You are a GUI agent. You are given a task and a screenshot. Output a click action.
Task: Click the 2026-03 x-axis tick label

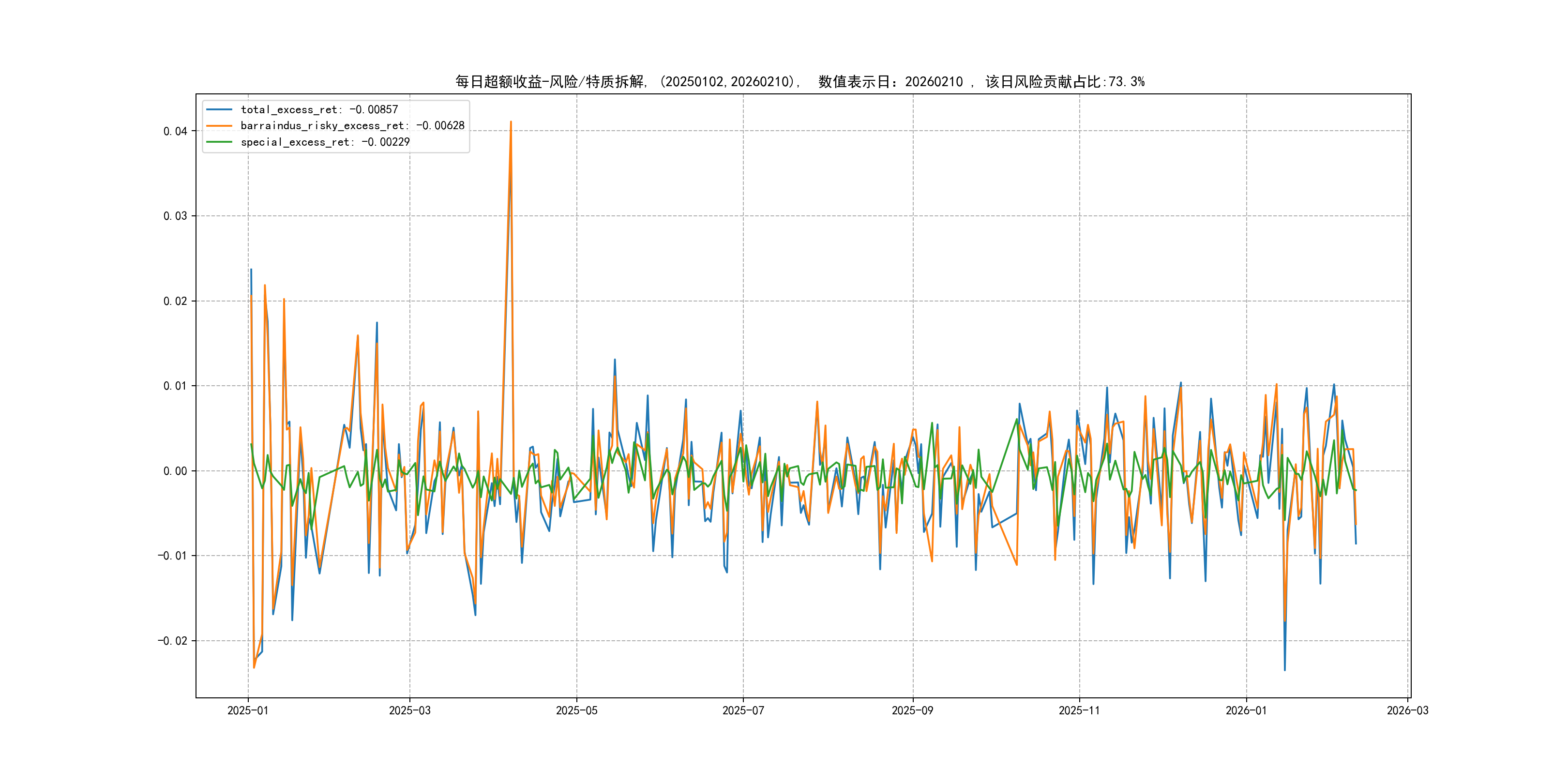point(1407,710)
